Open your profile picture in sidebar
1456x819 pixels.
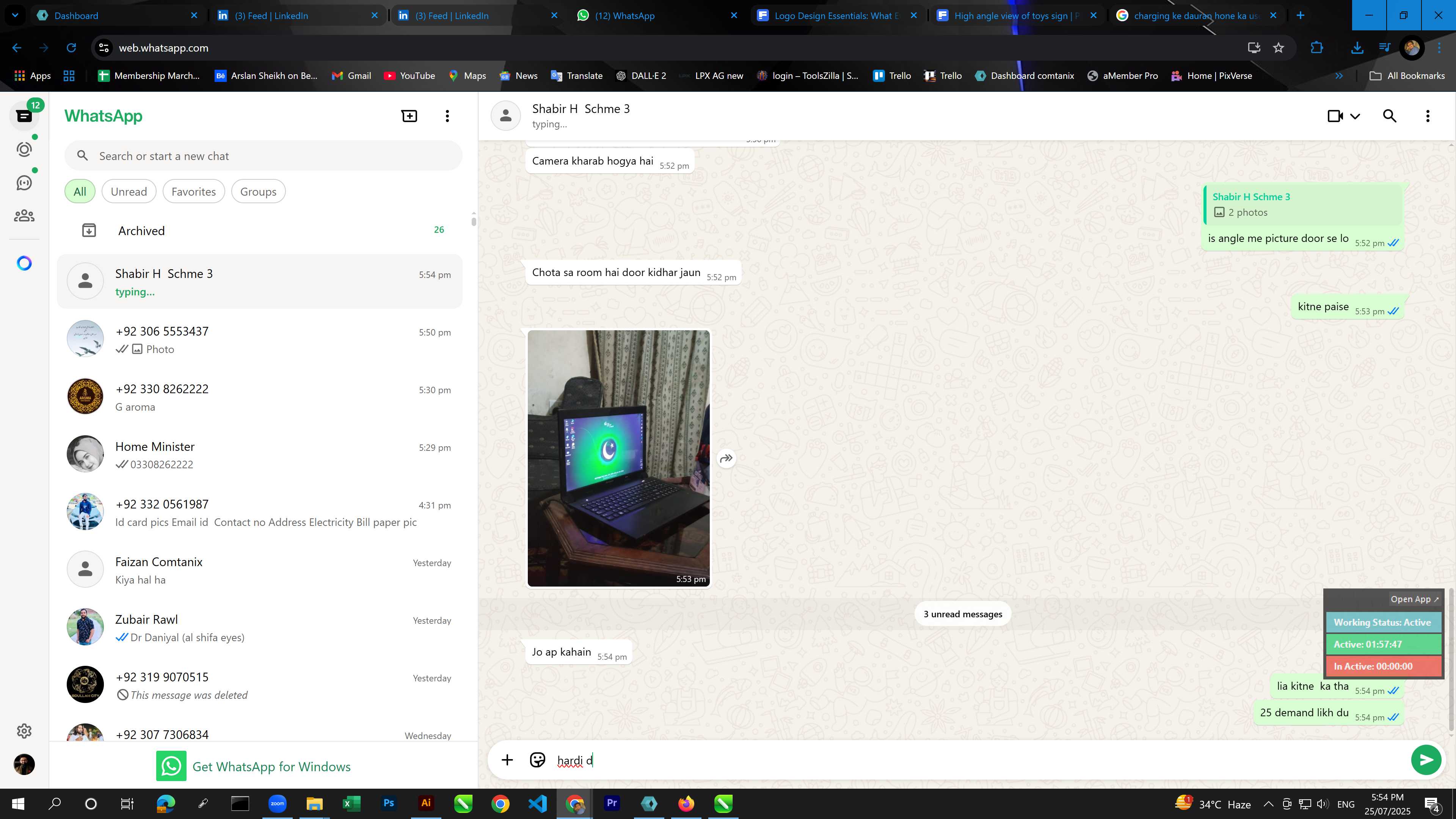(24, 764)
